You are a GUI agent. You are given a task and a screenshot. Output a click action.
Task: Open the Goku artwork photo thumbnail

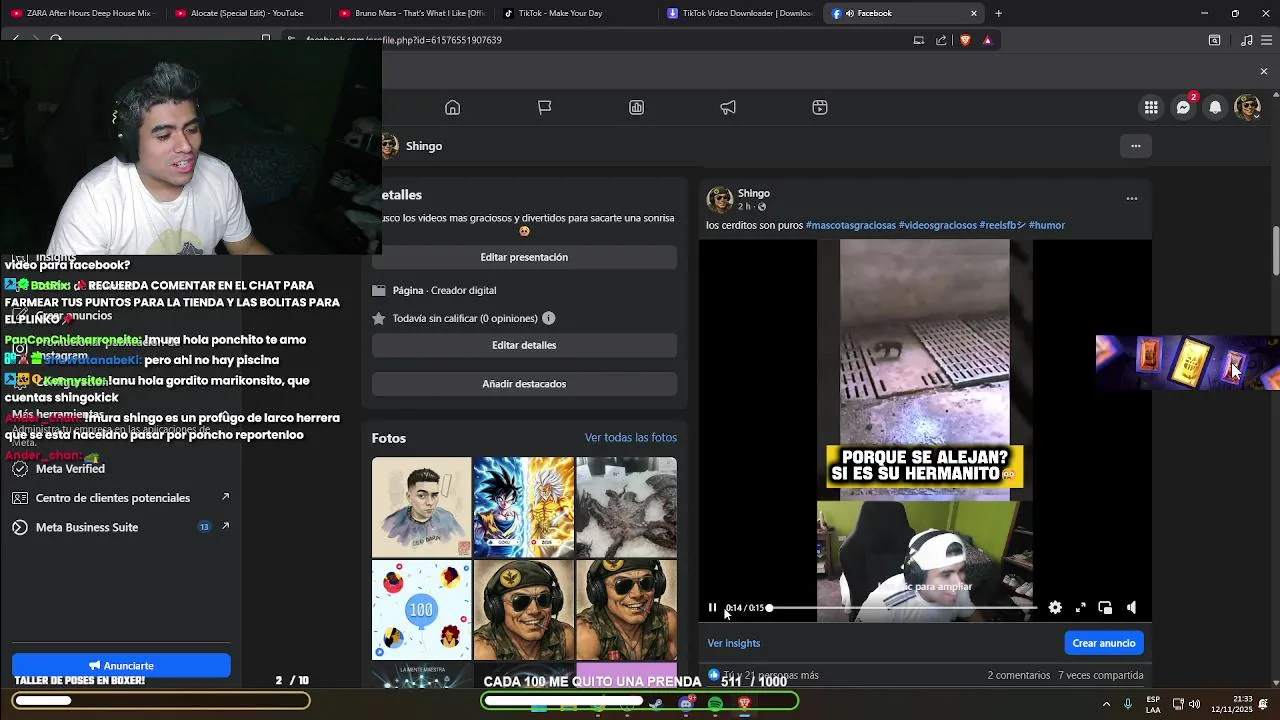(524, 507)
